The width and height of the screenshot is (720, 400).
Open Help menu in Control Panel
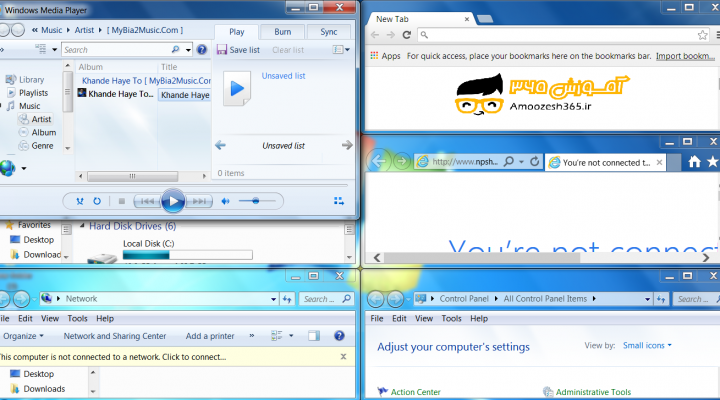pyautogui.click(x=479, y=318)
